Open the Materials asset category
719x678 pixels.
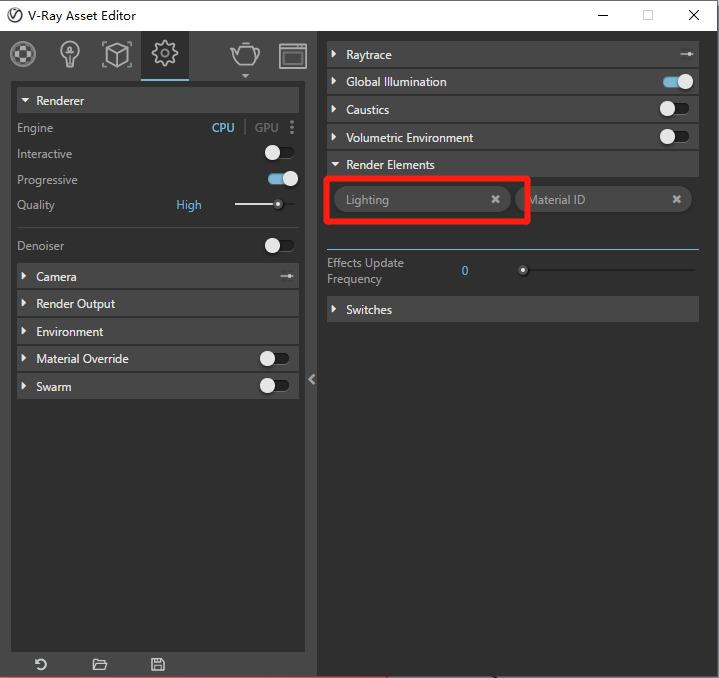(23, 54)
